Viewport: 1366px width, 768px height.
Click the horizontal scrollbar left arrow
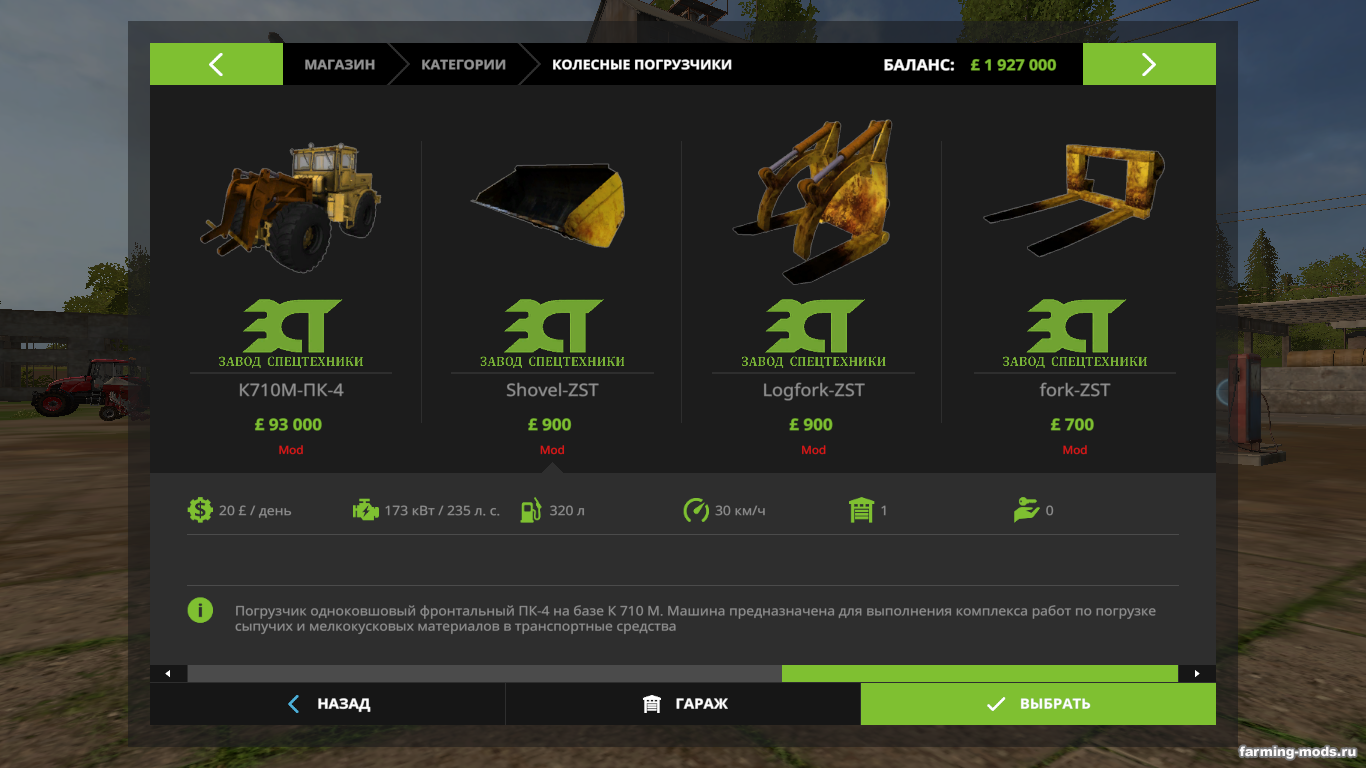point(168,674)
